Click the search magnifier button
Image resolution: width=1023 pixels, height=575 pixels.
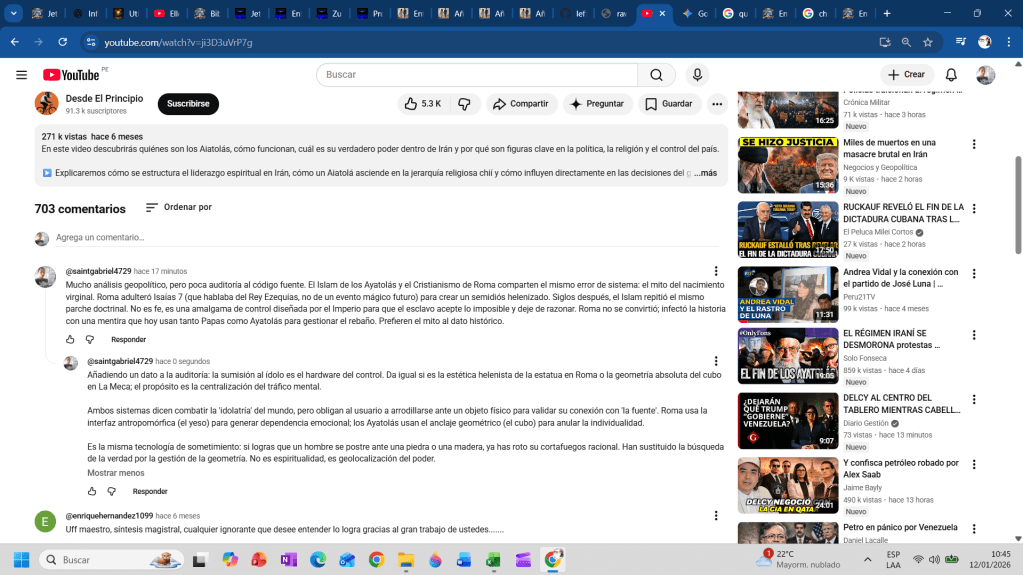pos(656,75)
